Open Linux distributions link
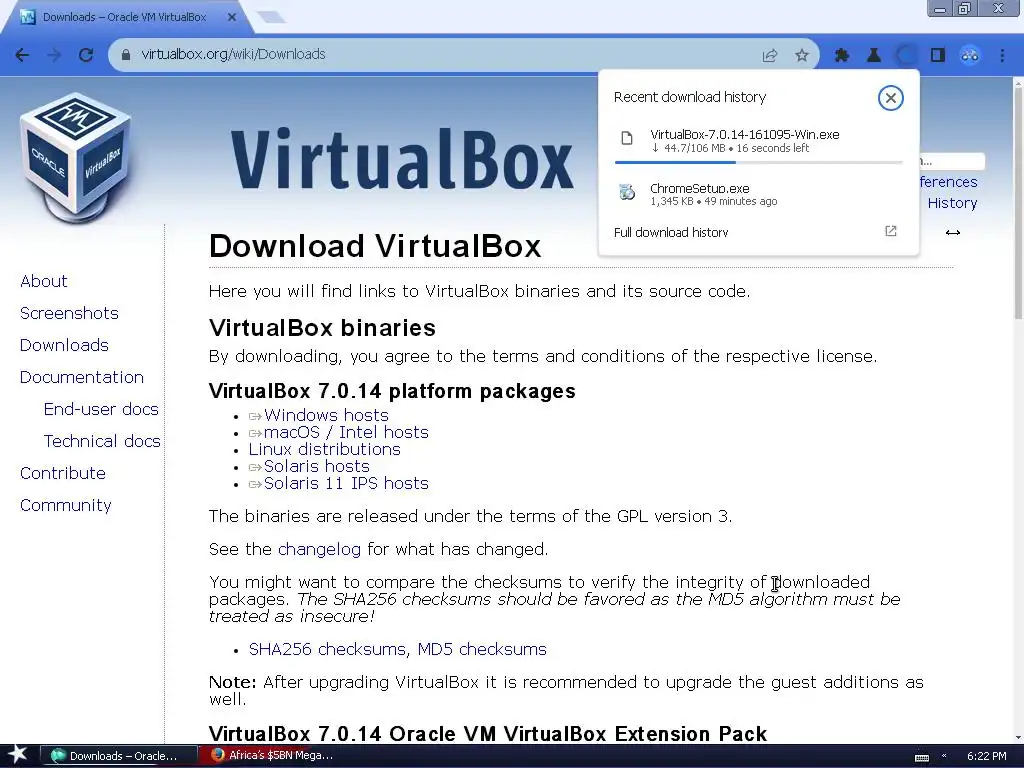The height and width of the screenshot is (768, 1024). click(x=325, y=449)
